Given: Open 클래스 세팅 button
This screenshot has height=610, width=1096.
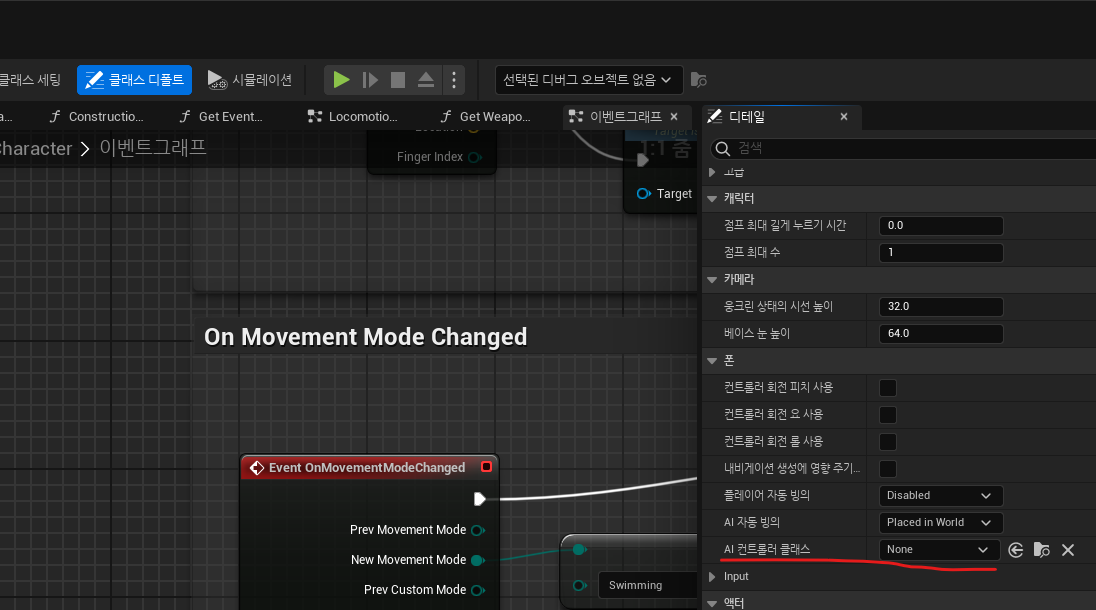Looking at the screenshot, I should 30,80.
